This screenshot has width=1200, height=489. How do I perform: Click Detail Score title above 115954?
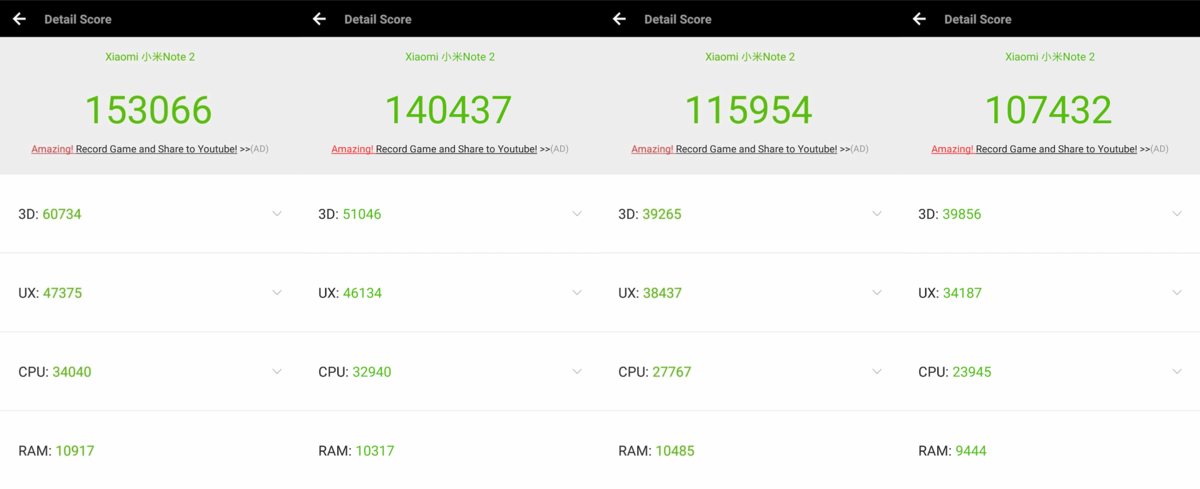click(678, 19)
